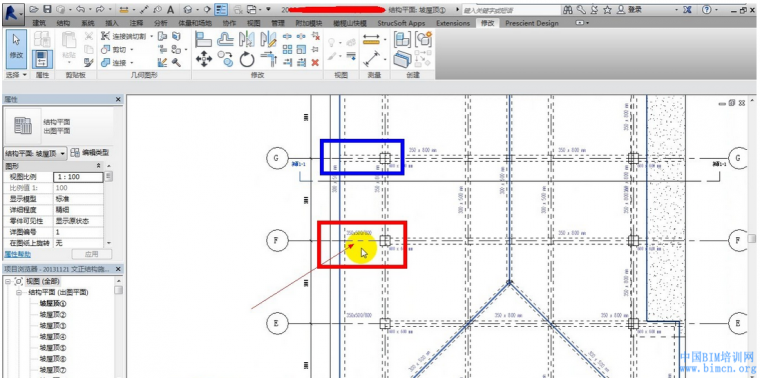Click the Match Type Properties paintbrush icon
Screen dimensions: 760x378
pyautogui.click(x=88, y=62)
